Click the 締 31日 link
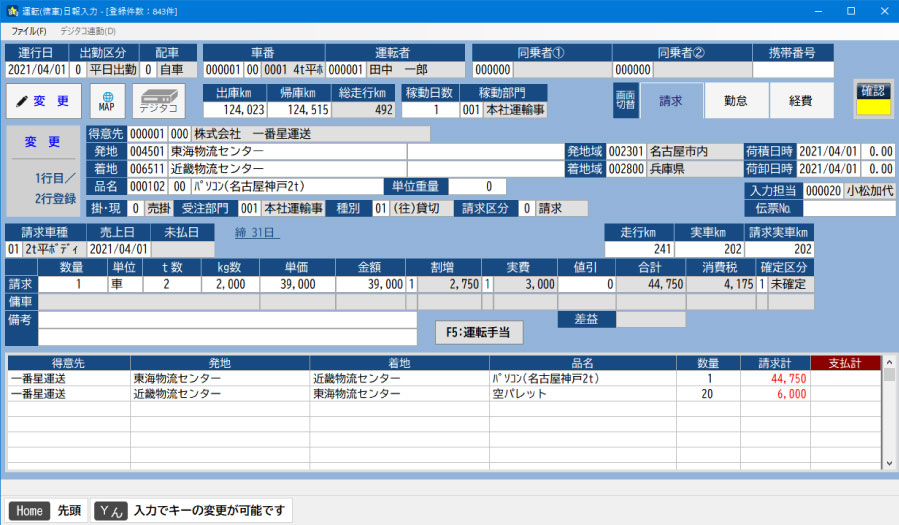This screenshot has width=899, height=525. coord(257,233)
